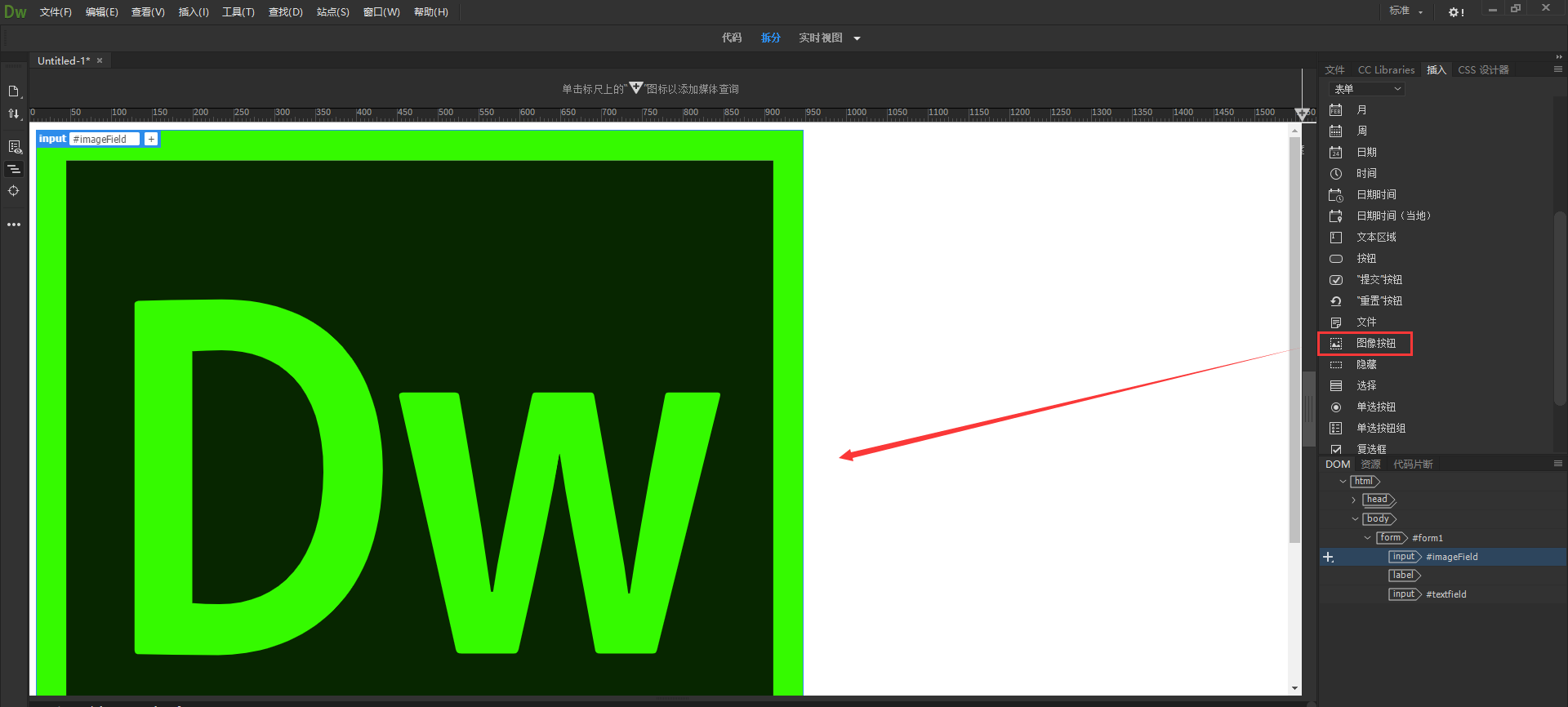Switch to the CSS 设计器 tab
The width and height of the screenshot is (1568, 707).
1483,70
